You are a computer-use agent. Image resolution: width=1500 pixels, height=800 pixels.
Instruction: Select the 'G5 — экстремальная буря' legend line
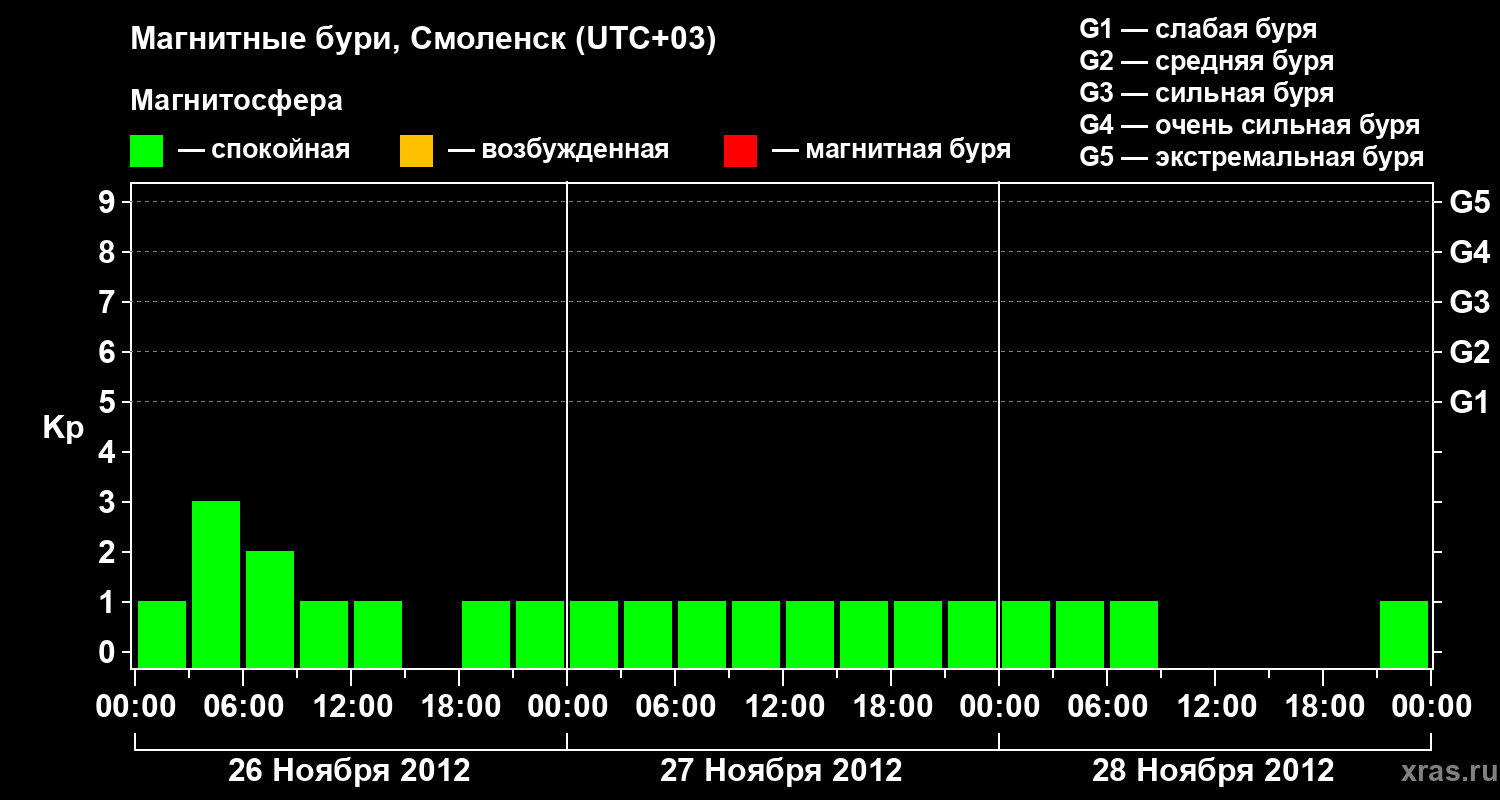pos(1252,157)
